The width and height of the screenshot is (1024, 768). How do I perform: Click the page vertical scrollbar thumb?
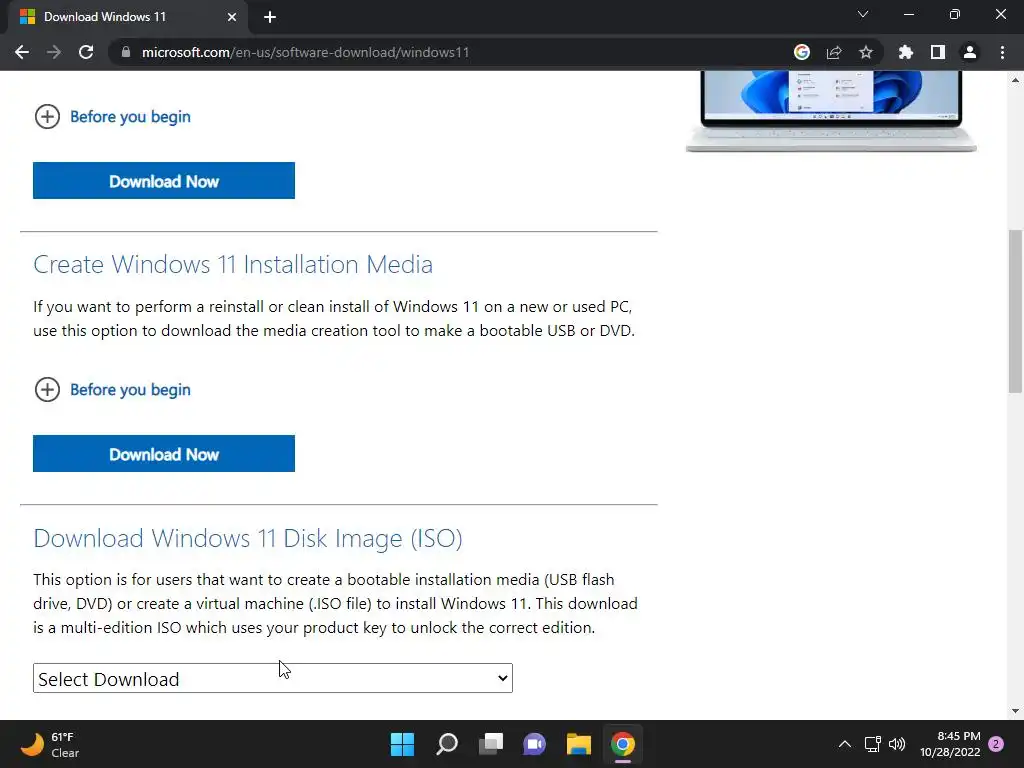coord(1015,312)
